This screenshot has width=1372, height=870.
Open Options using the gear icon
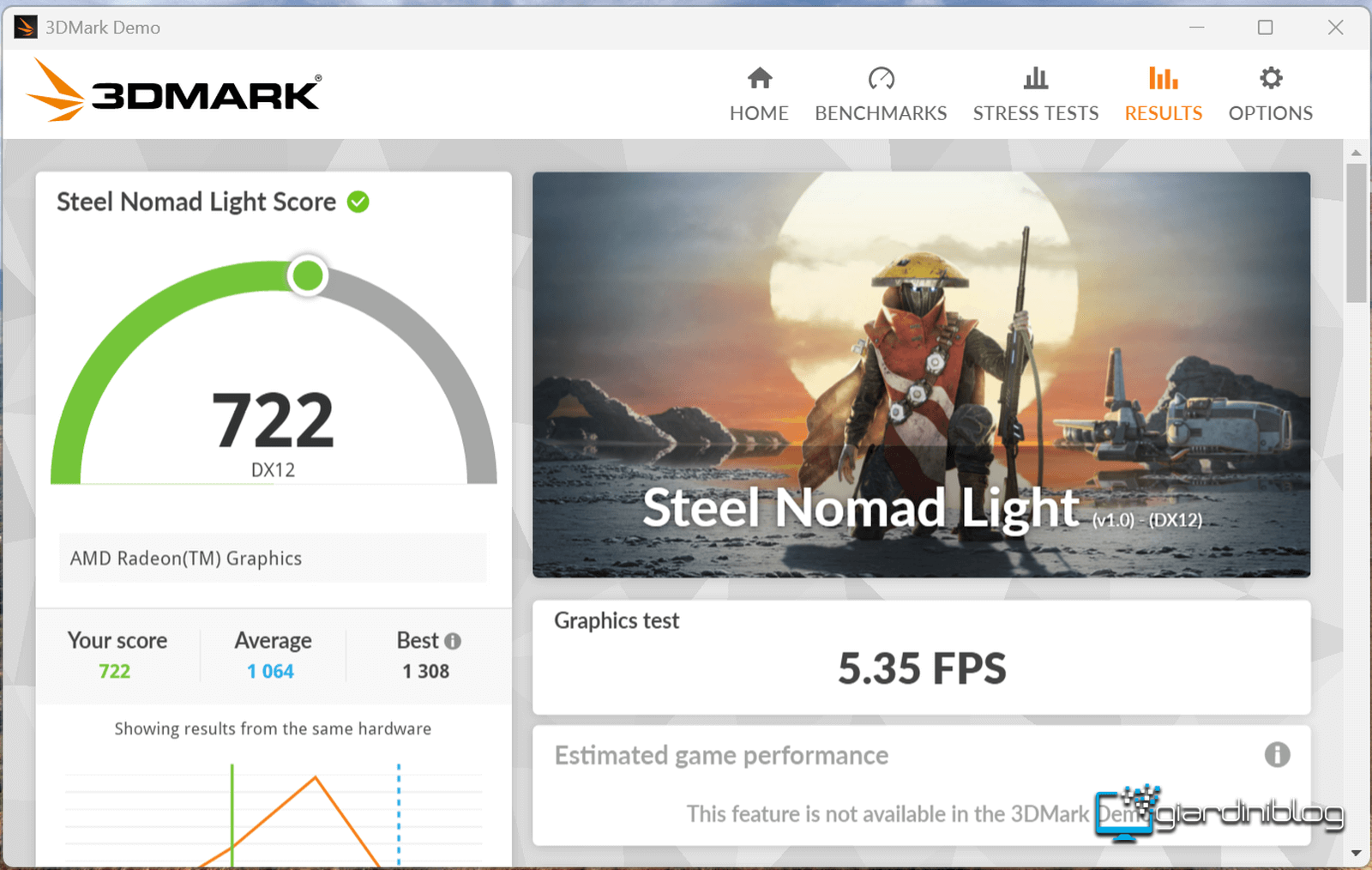1270,79
